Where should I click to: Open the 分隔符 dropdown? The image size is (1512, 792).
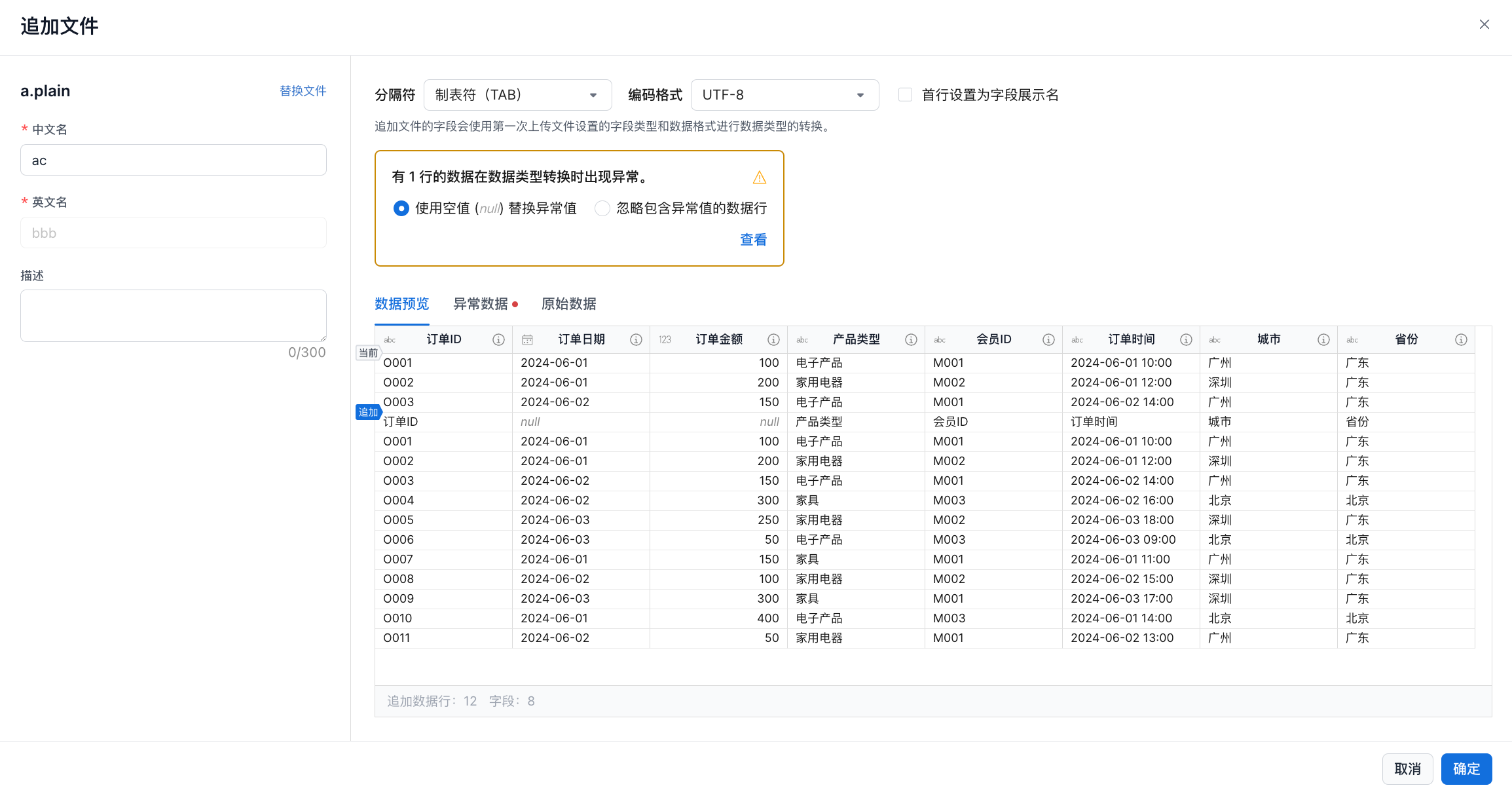517,95
